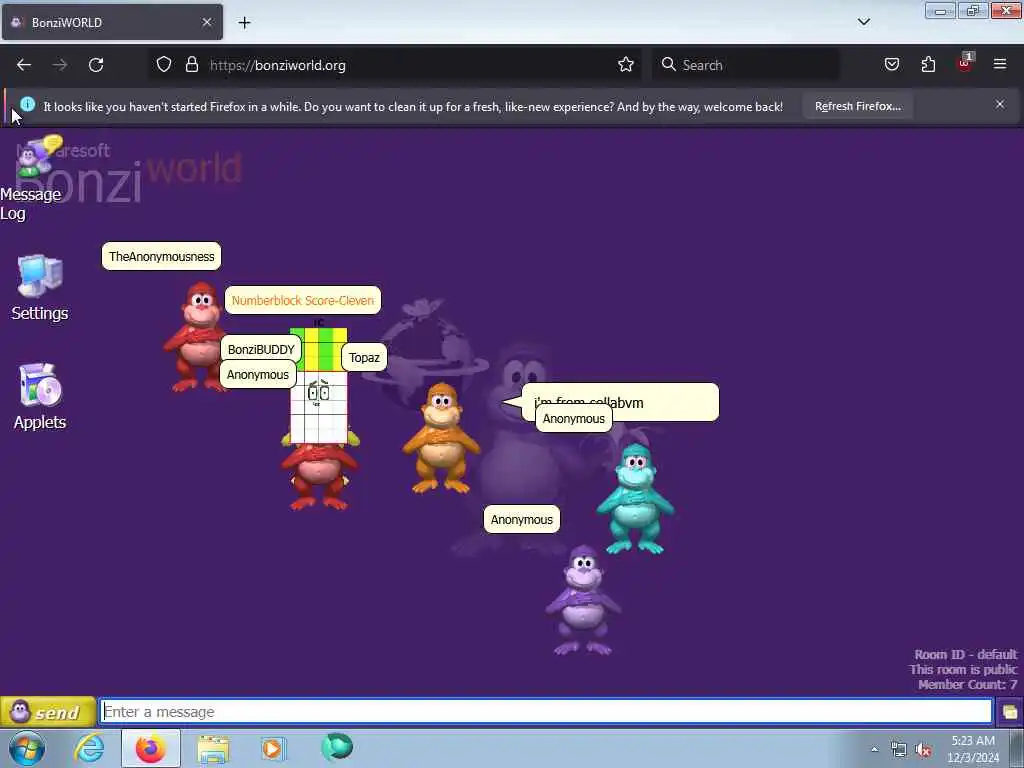Click the Member Count: 7 text
This screenshot has width=1024, height=768.
tap(967, 684)
